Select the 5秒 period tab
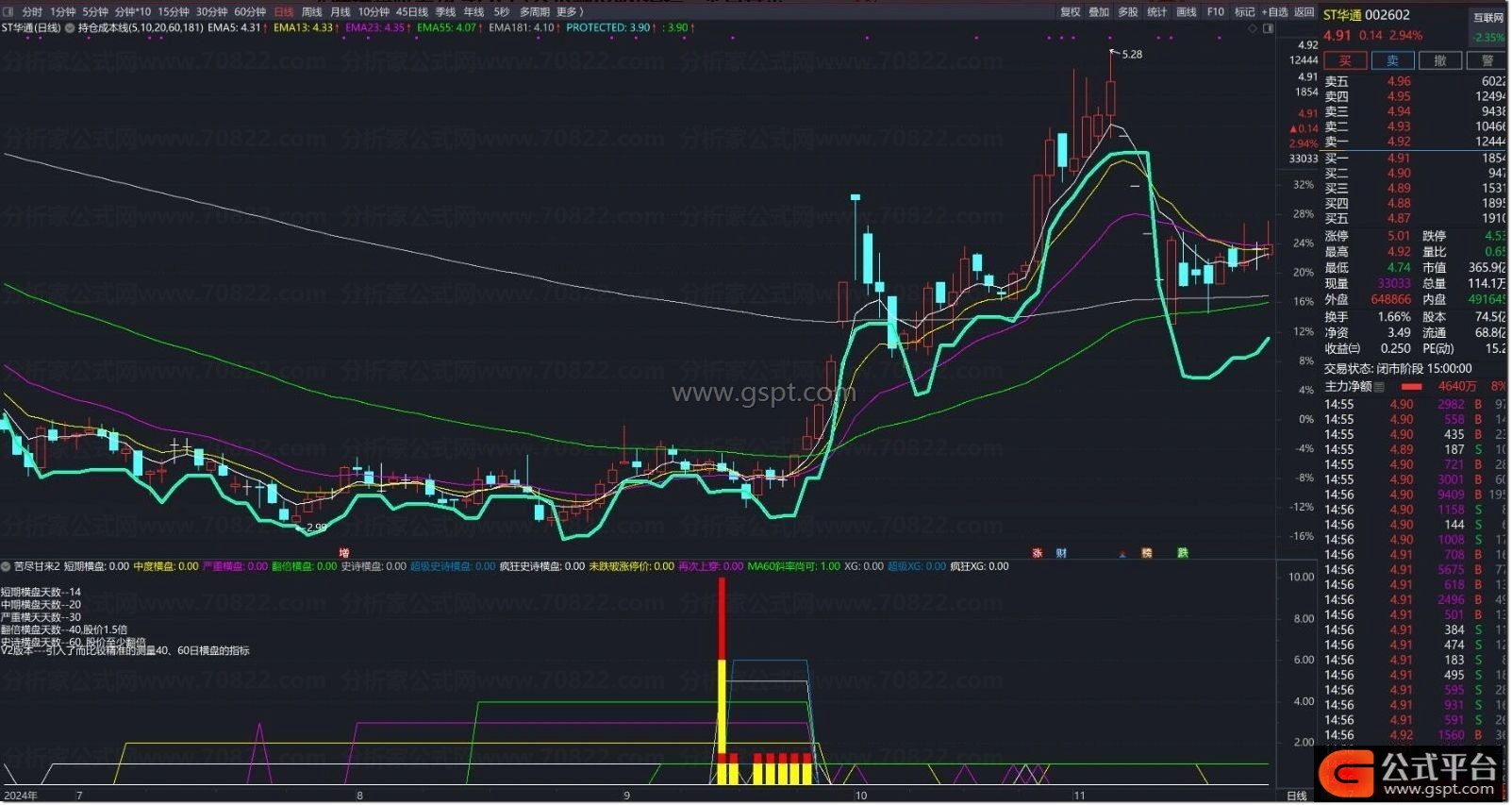1512x805 pixels. (502, 12)
